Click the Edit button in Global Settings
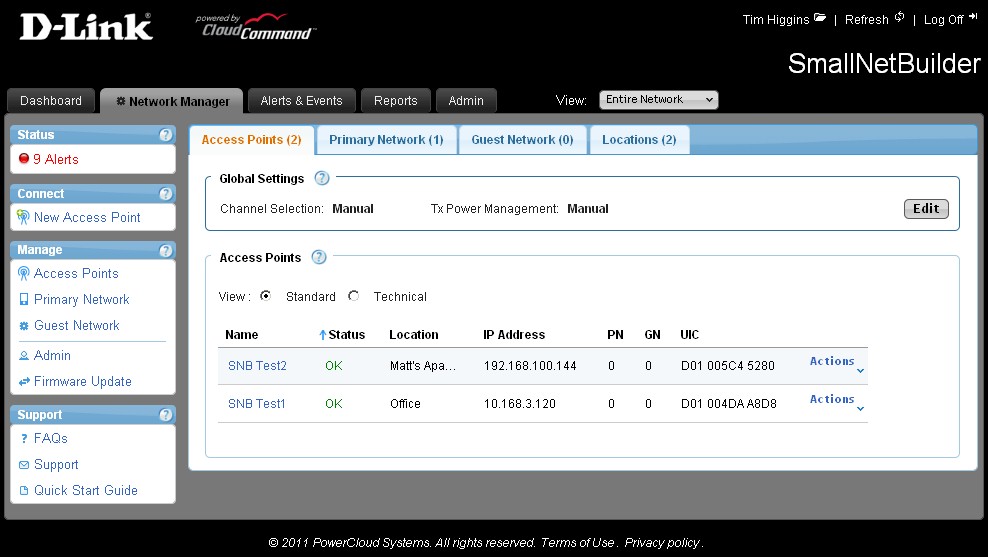The width and height of the screenshot is (988, 557). [926, 209]
